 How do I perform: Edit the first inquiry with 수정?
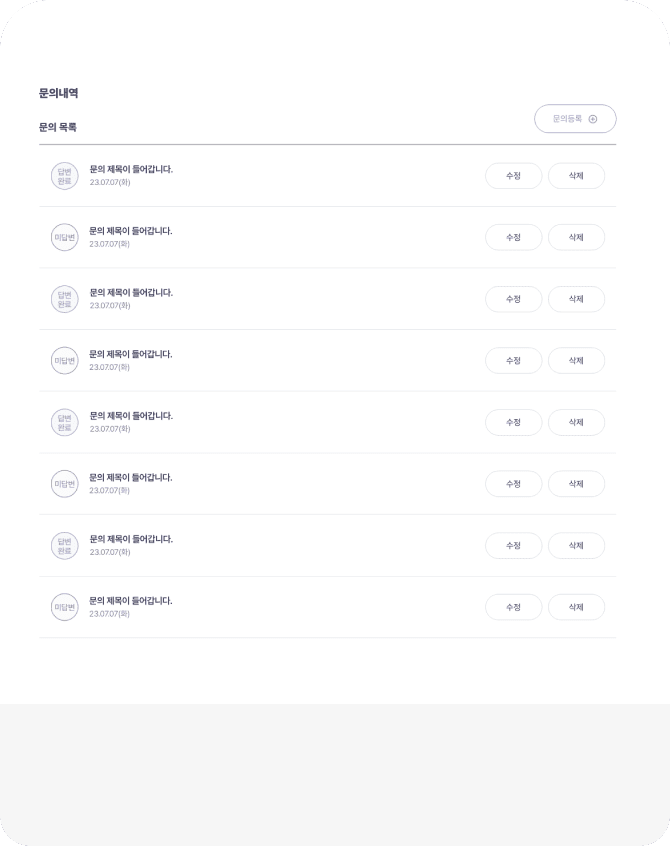tap(513, 176)
